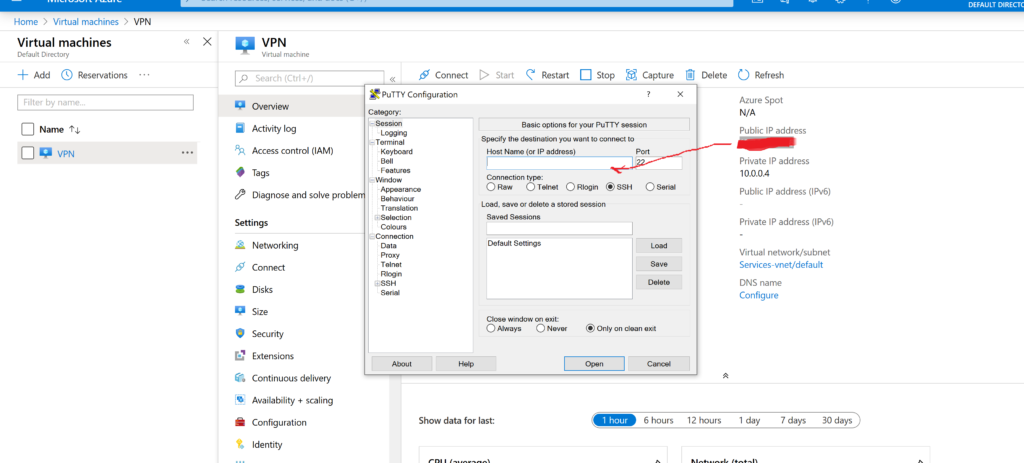Click the Restart icon in VM toolbar
This screenshot has width=1024, height=463.
pyautogui.click(x=528, y=75)
